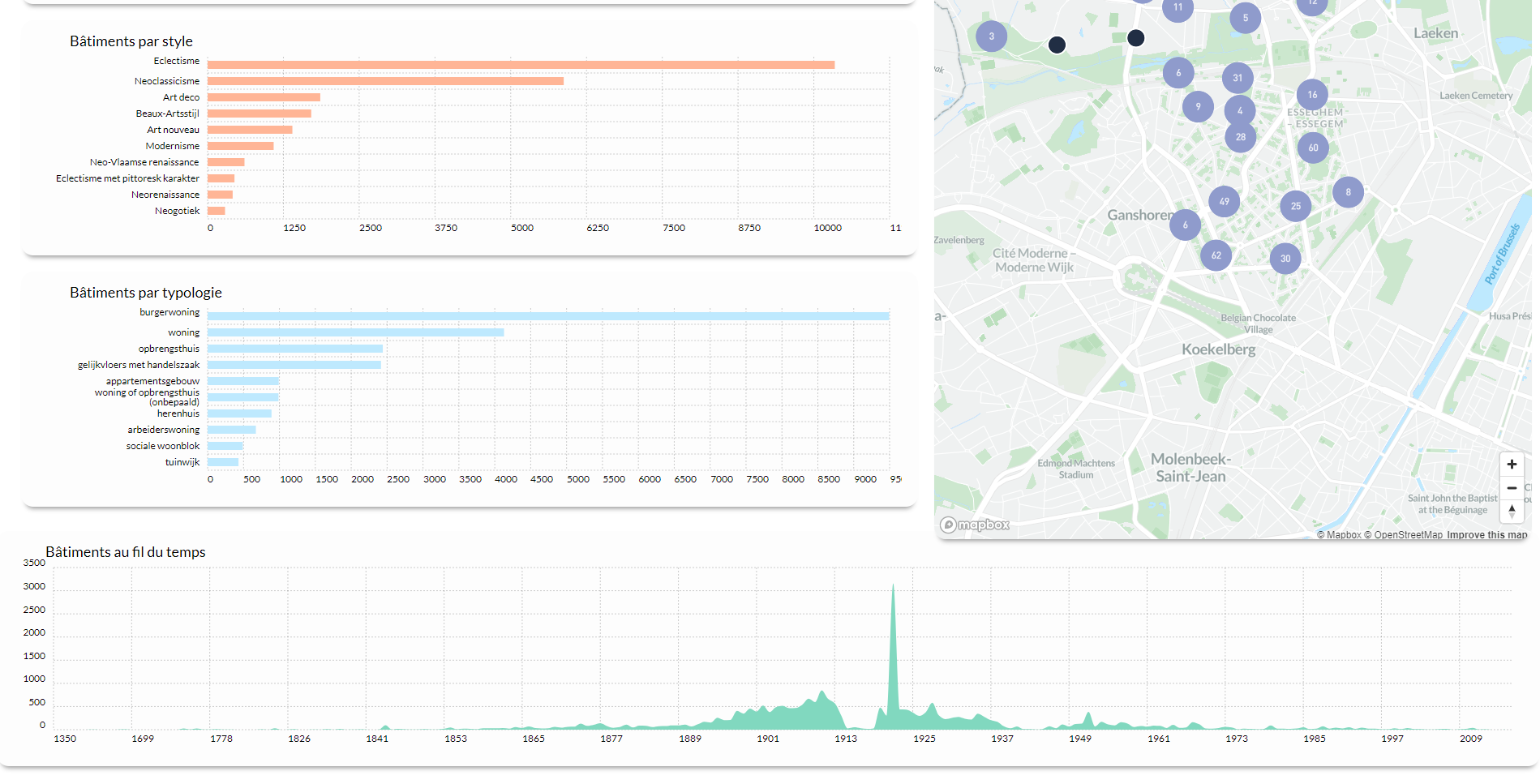Open map cluster marker 8
Screen dimensions: 1540x784
(1348, 192)
